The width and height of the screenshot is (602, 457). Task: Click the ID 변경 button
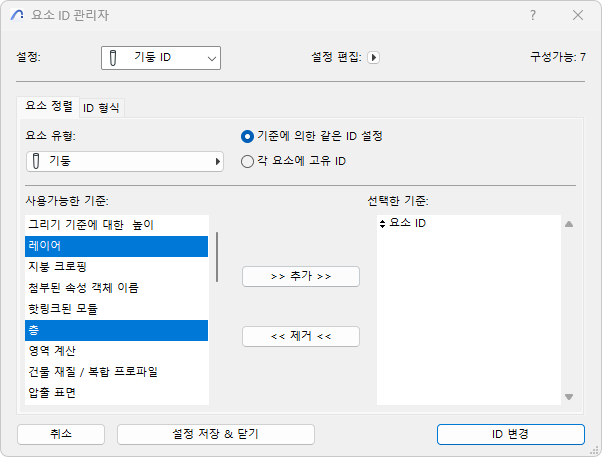(510, 434)
